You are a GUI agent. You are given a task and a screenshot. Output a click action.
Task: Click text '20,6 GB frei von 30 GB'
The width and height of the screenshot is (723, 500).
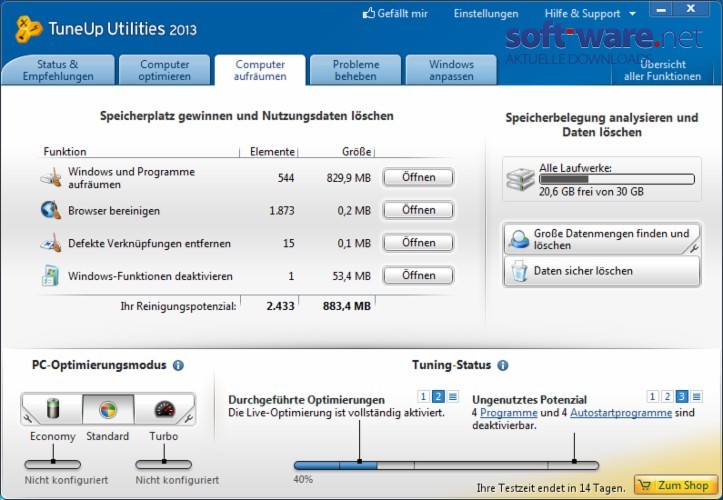(x=591, y=192)
